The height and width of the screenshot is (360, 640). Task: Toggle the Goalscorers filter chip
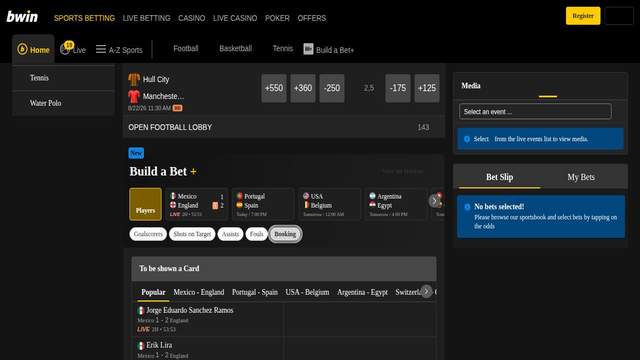tap(148, 234)
